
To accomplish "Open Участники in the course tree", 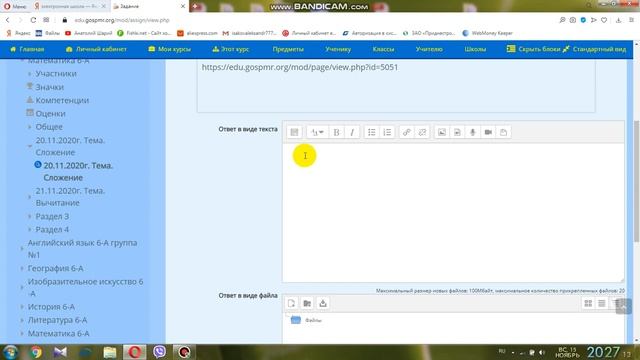I will coord(56,73).
